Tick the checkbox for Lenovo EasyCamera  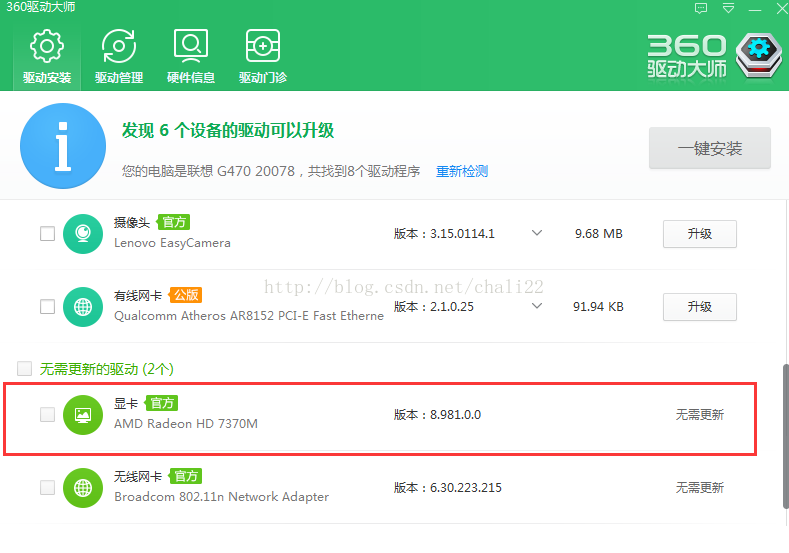(47, 233)
